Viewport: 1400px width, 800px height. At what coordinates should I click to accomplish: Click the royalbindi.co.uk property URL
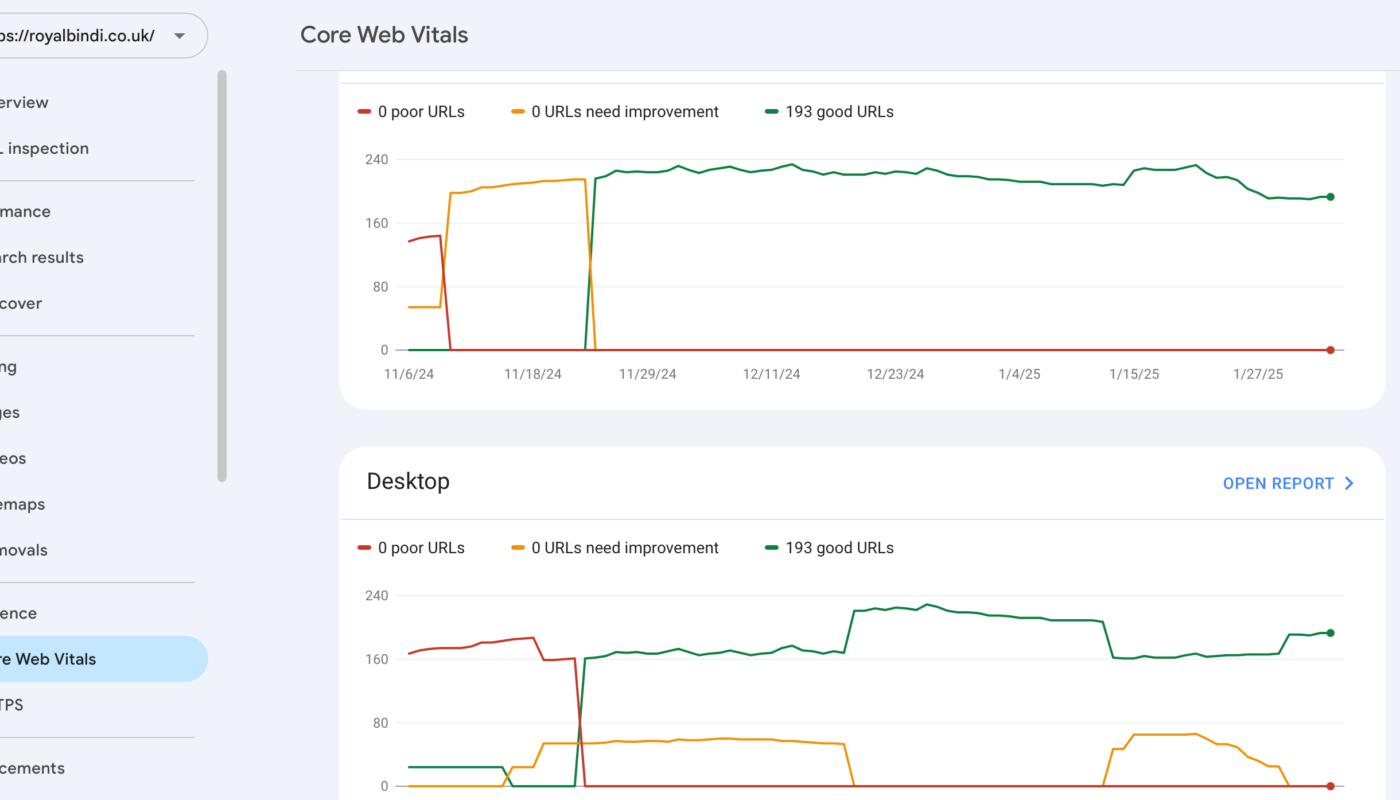point(77,36)
